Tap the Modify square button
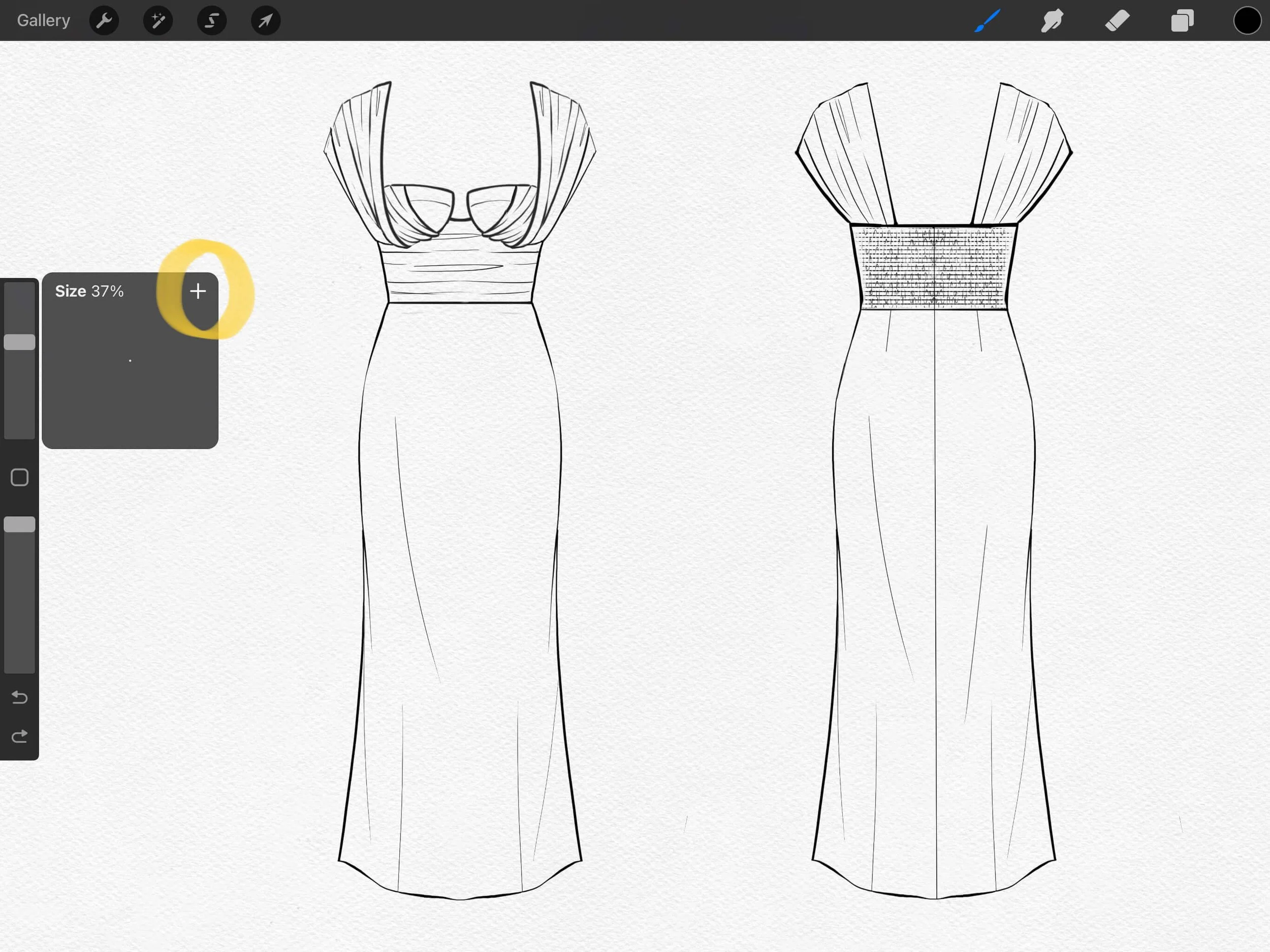 [19, 477]
